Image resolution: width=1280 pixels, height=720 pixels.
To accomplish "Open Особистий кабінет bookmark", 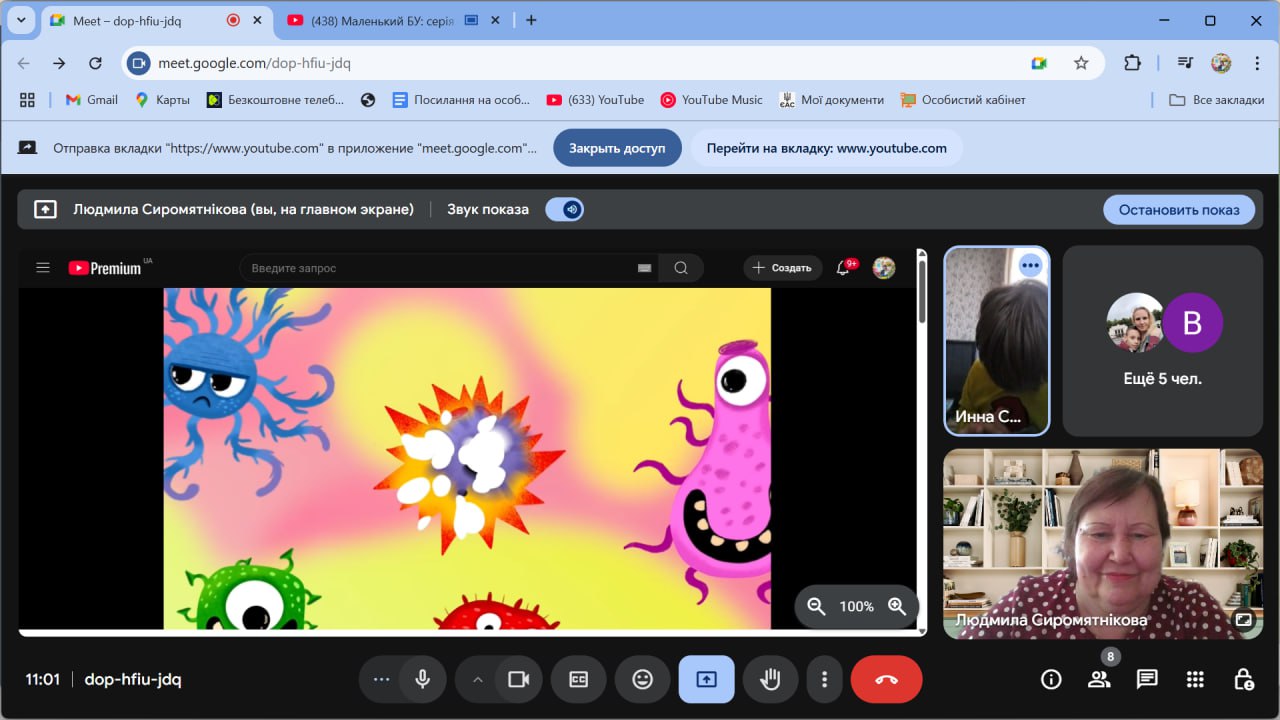I will click(963, 100).
